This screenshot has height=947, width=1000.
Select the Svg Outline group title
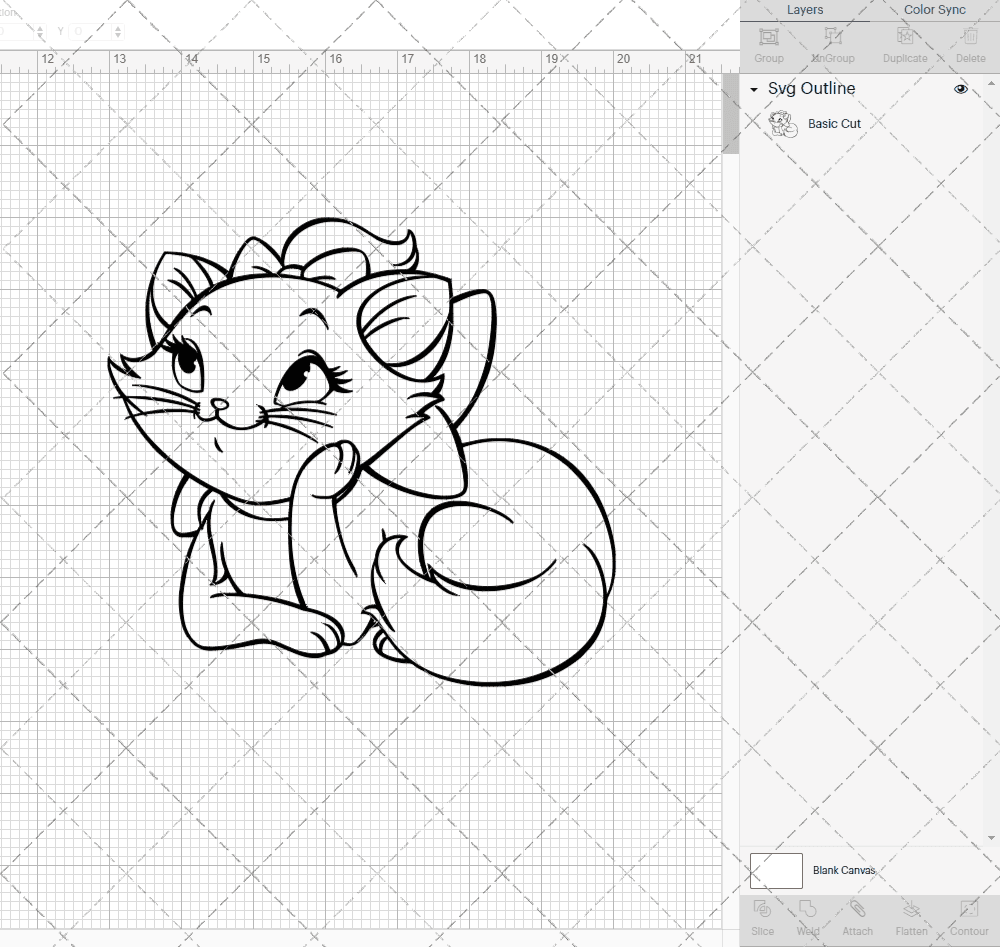pyautogui.click(x=811, y=89)
